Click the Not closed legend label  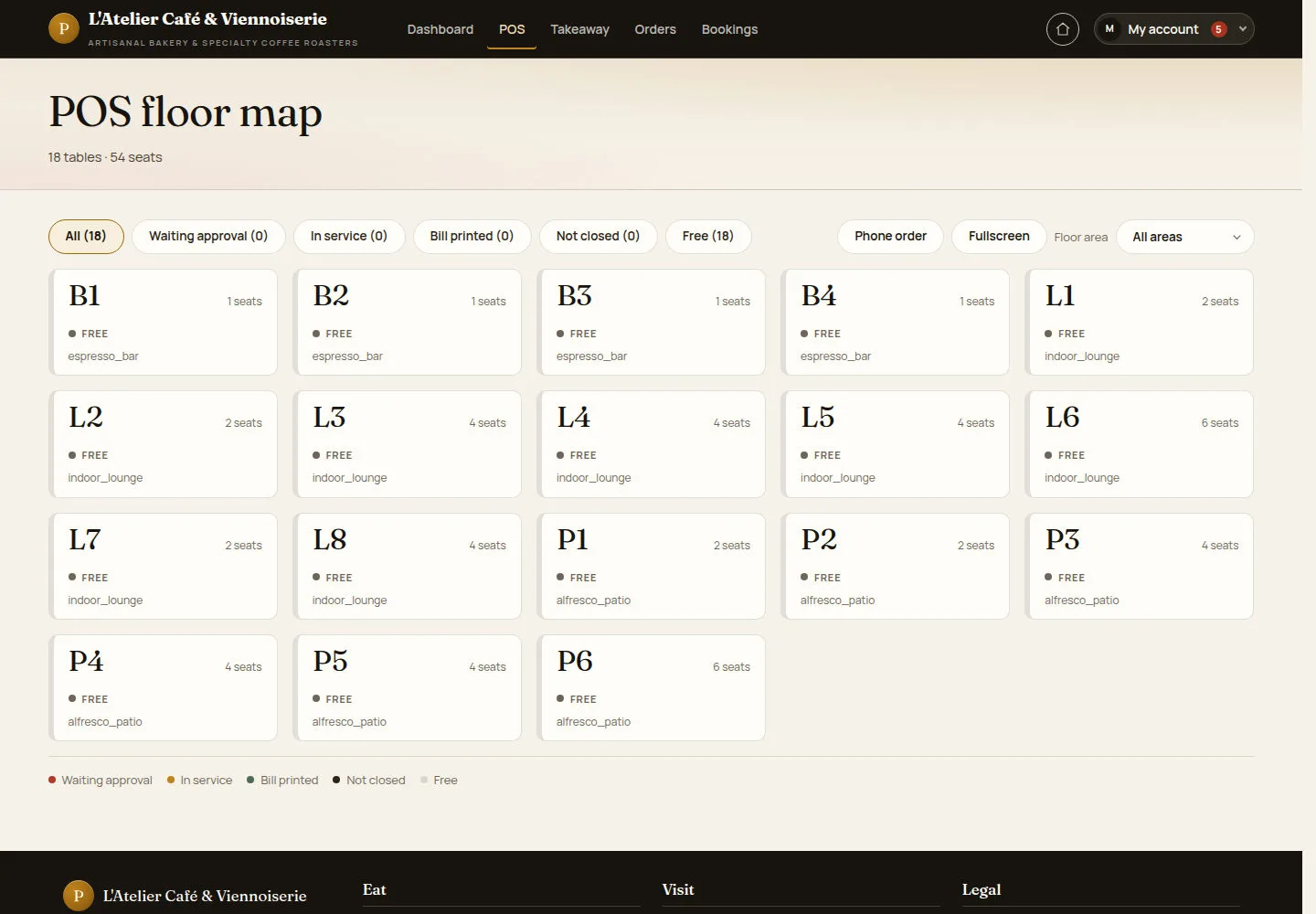pyautogui.click(x=376, y=780)
